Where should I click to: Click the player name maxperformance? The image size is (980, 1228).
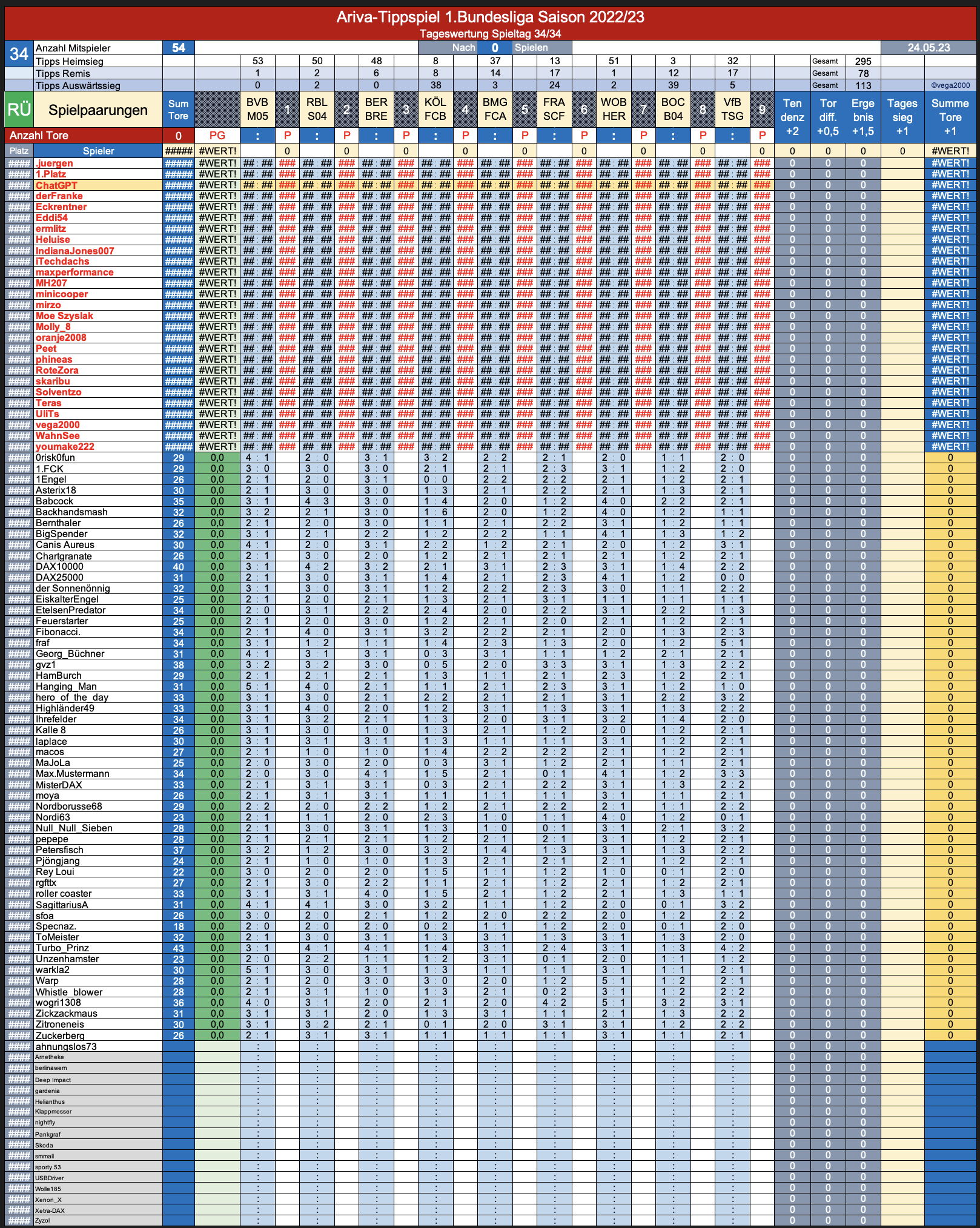click(x=74, y=272)
